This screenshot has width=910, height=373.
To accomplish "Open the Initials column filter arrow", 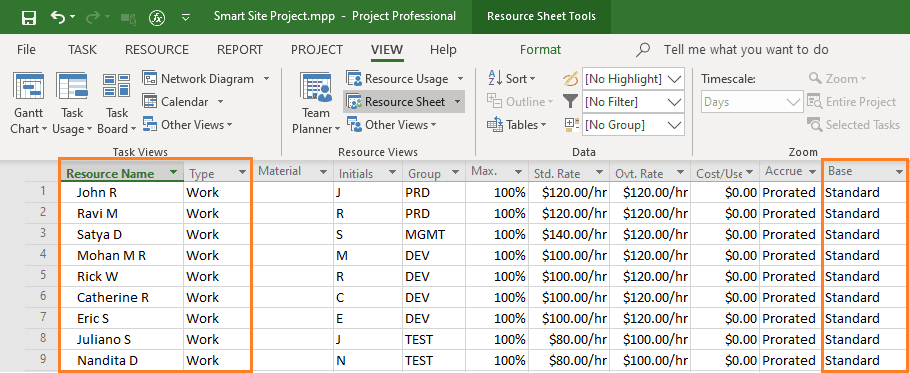I will point(393,172).
